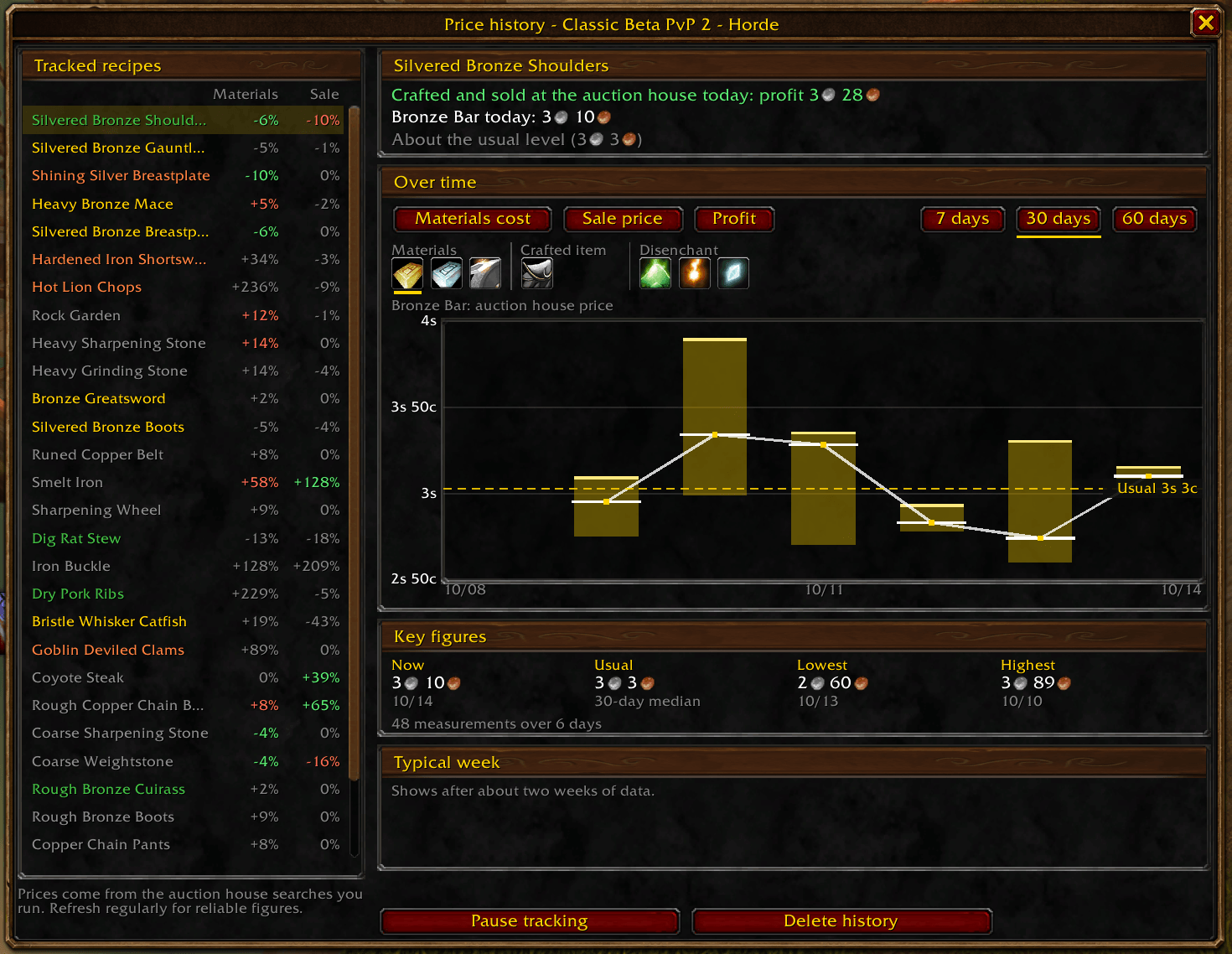Click the Sale column header
This screenshot has height=954, width=1232.
tap(324, 94)
